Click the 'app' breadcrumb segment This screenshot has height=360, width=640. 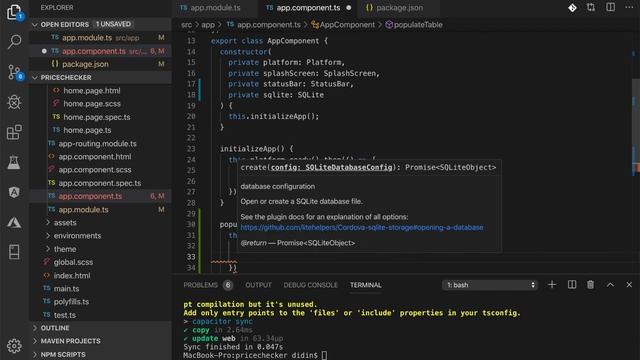pyautogui.click(x=208, y=25)
